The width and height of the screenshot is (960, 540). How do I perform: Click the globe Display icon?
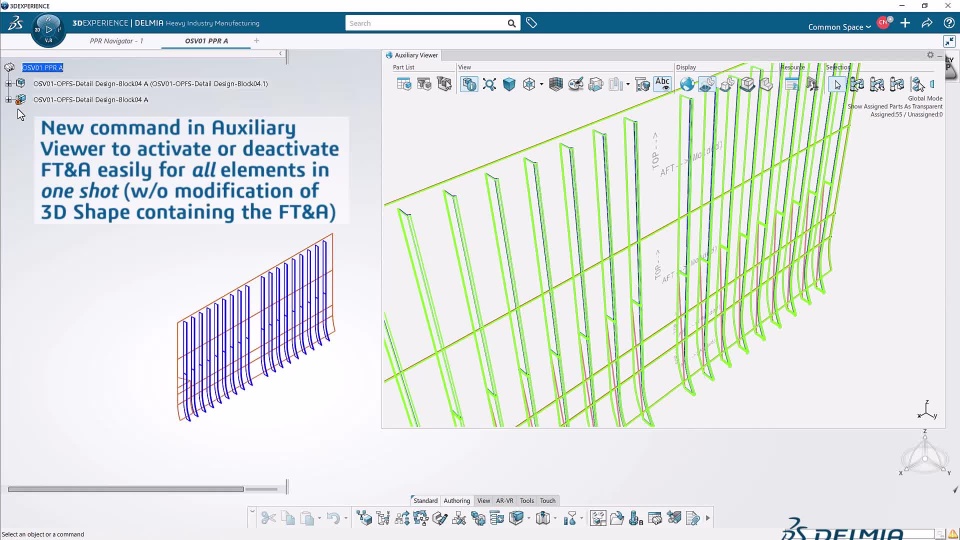(687, 84)
